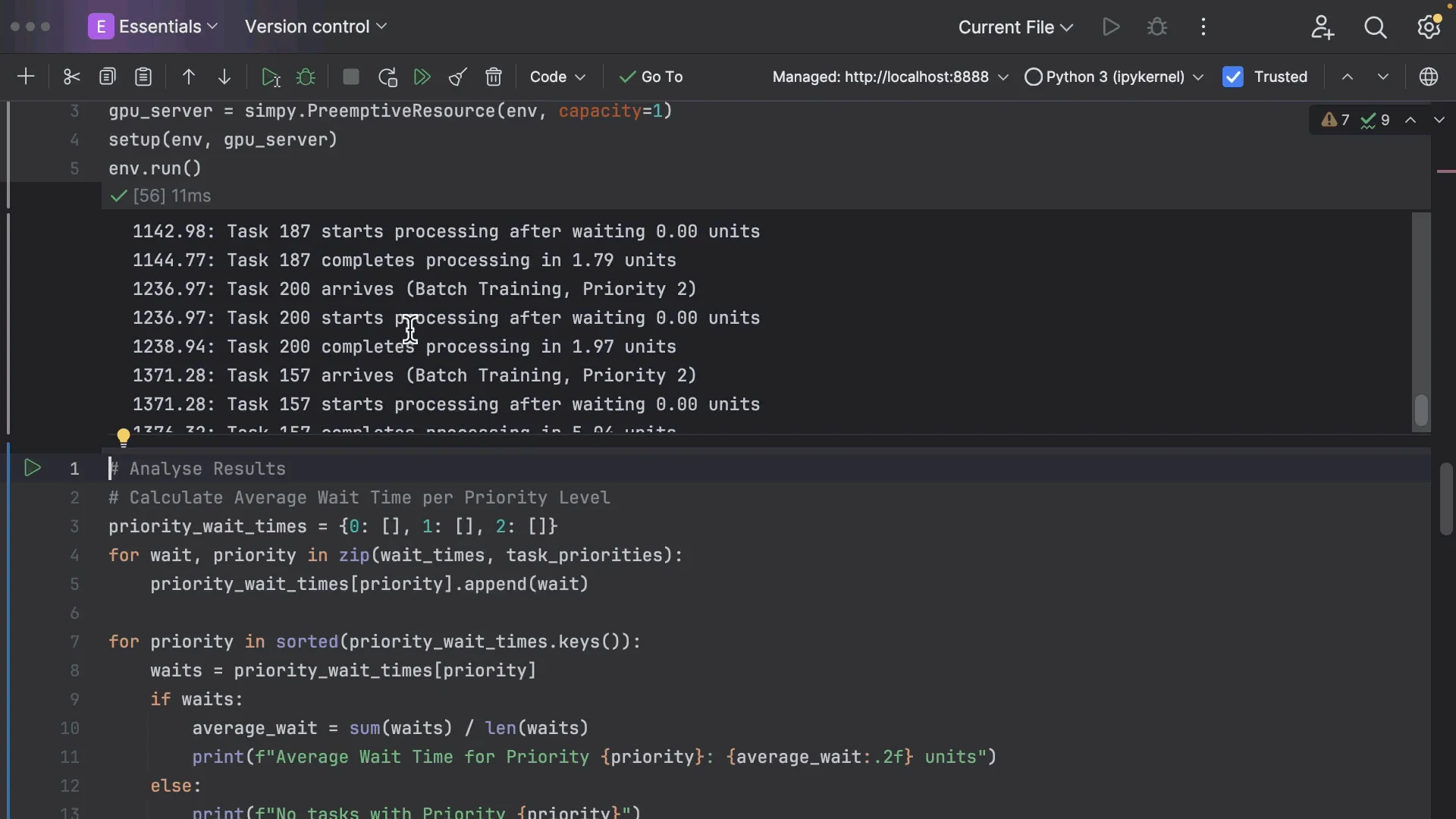Open more actions vertical dots
The height and width of the screenshot is (819, 1456).
pyautogui.click(x=1203, y=27)
